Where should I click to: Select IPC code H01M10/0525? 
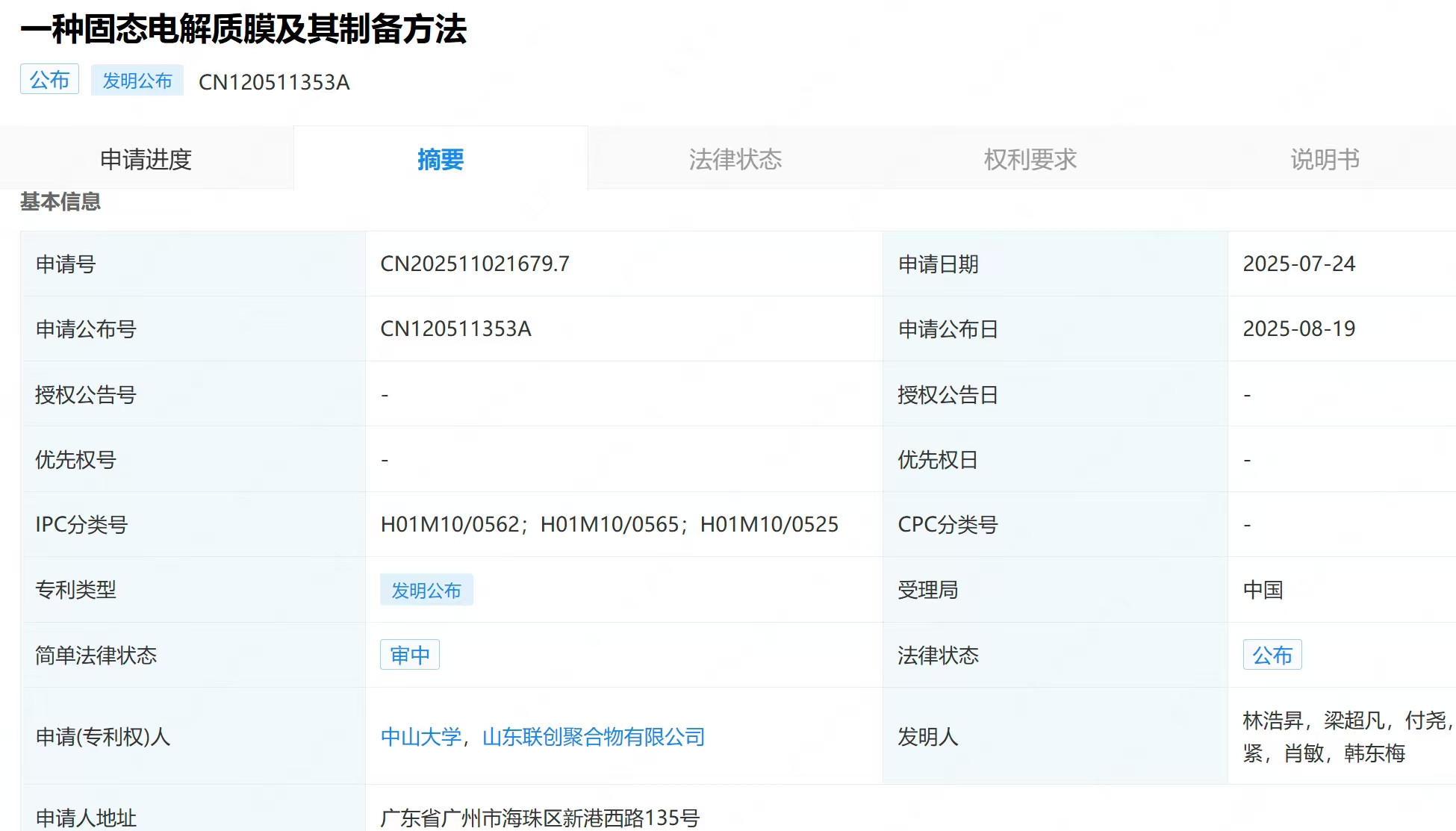[x=770, y=524]
